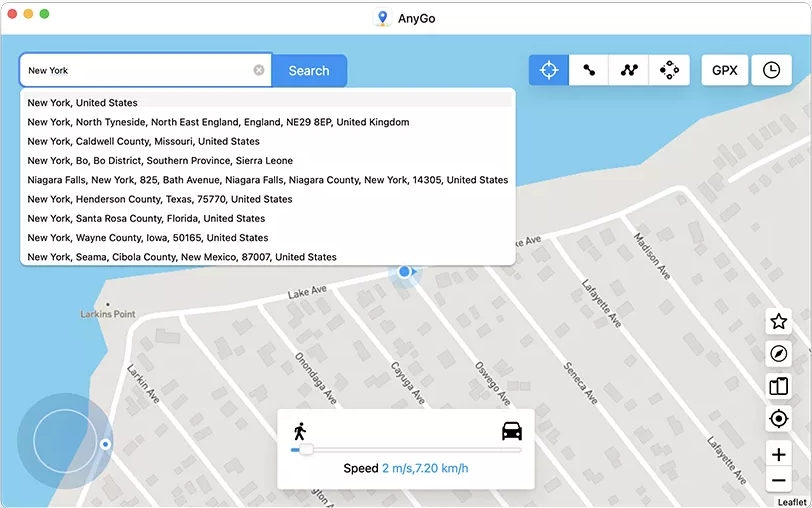Select the Niagara Falls, Bath Avenue suggestion
Viewport: 812px width, 508px height.
click(268, 180)
